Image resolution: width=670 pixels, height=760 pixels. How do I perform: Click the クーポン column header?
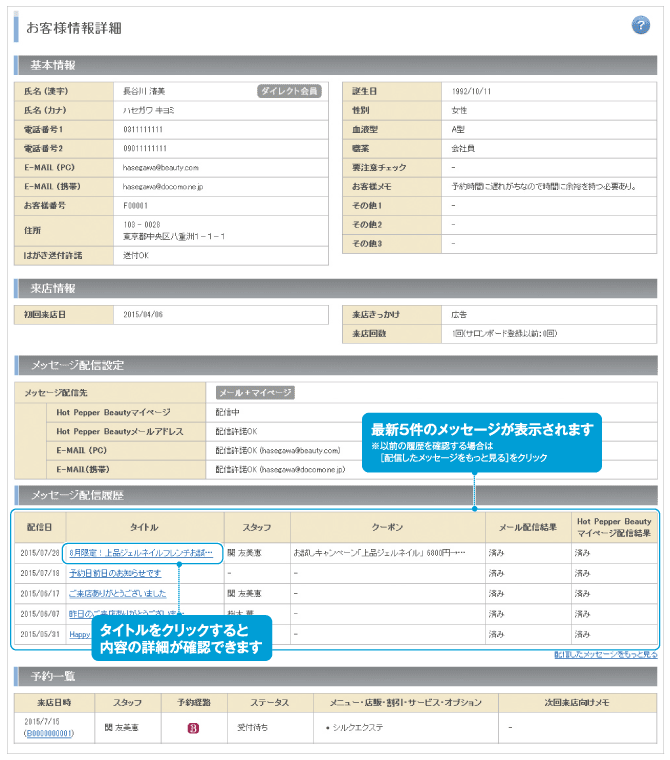[386, 527]
